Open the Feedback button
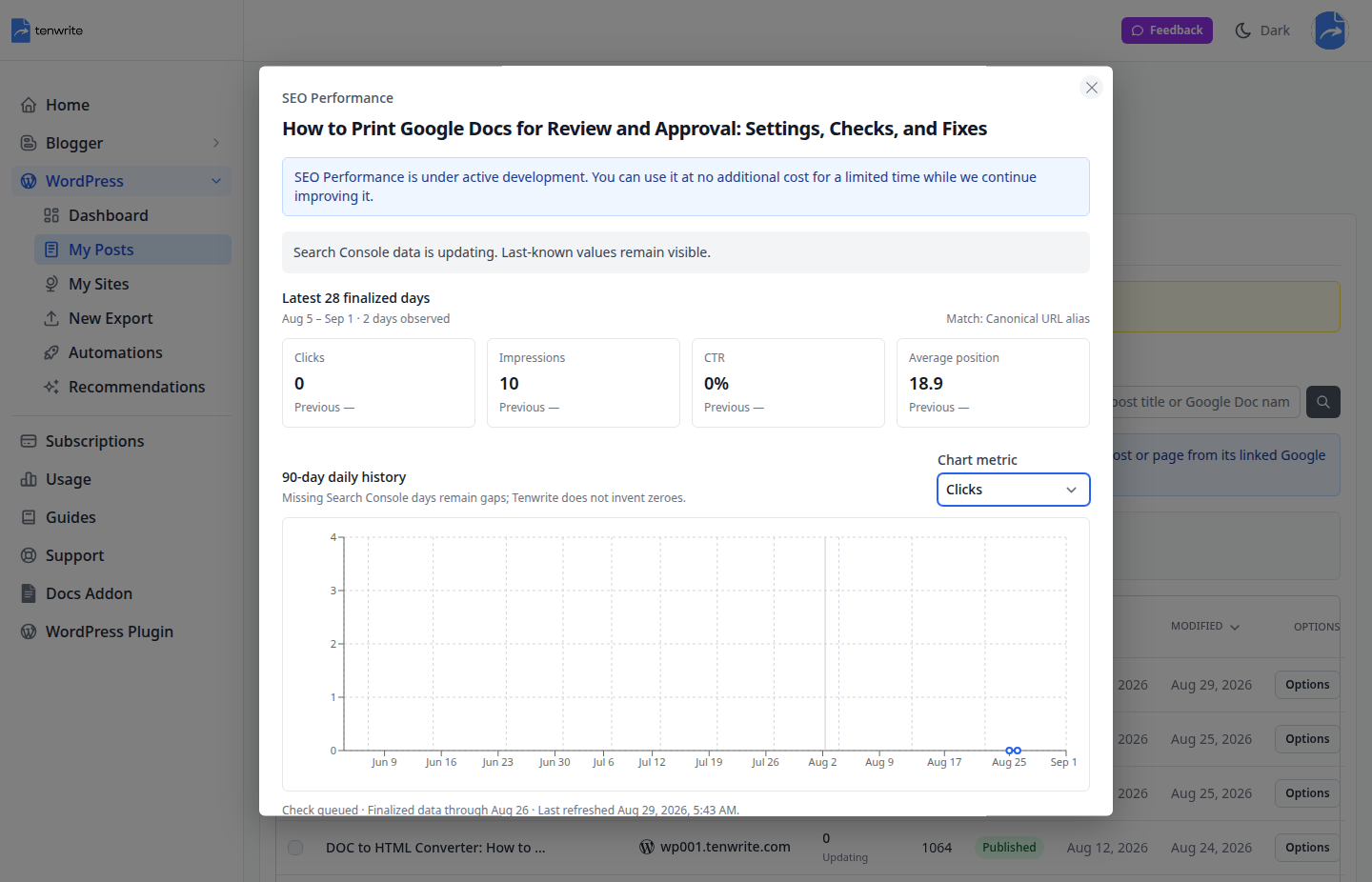The width and height of the screenshot is (1372, 882). coord(1167,30)
